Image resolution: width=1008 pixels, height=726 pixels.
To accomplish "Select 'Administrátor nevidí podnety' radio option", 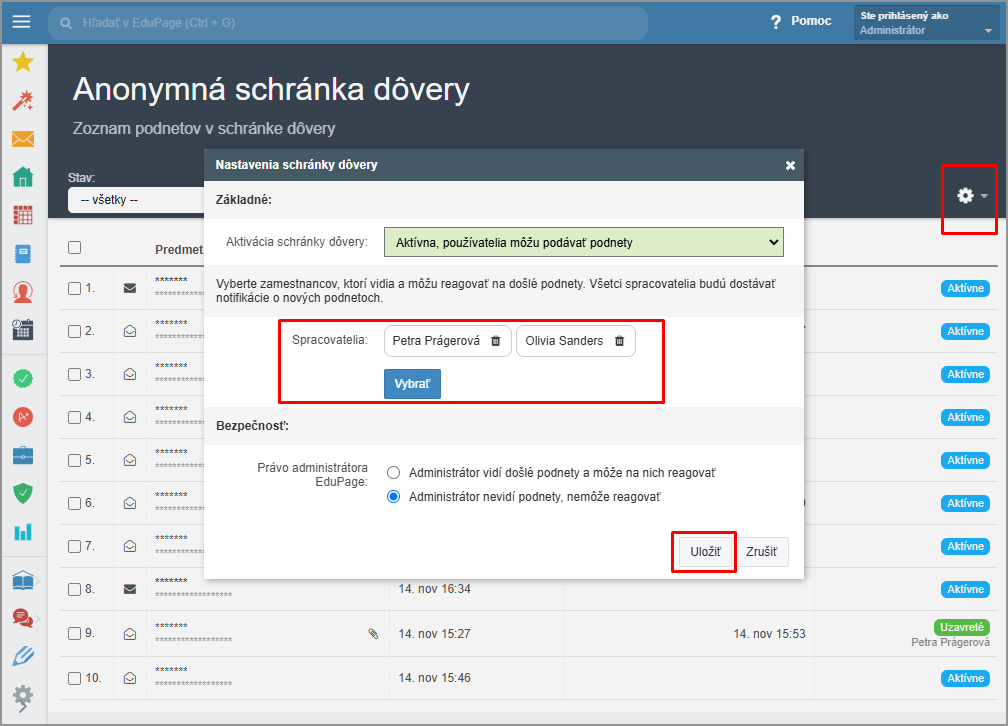I will pyautogui.click(x=393, y=496).
